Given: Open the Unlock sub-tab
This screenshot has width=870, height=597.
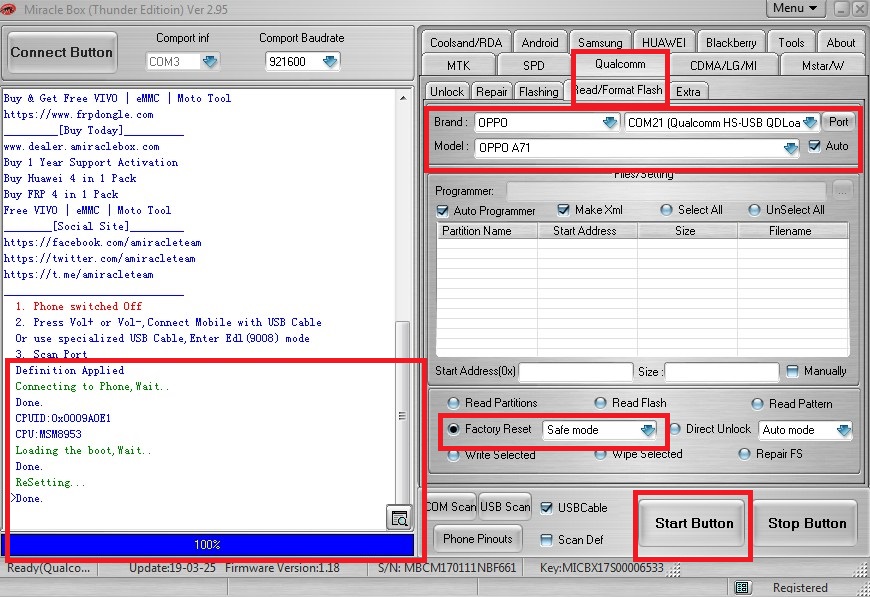Looking at the screenshot, I should pos(447,92).
